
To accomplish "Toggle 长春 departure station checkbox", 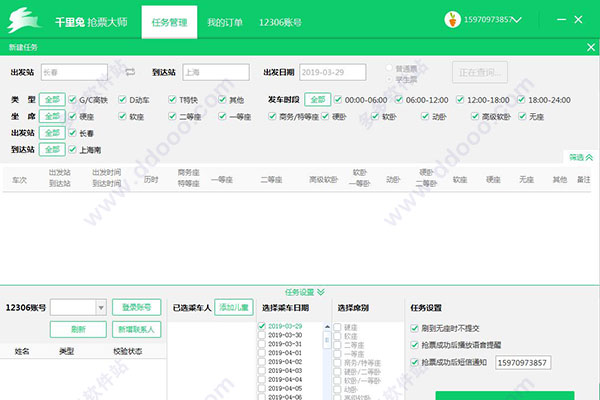I will click(72, 133).
